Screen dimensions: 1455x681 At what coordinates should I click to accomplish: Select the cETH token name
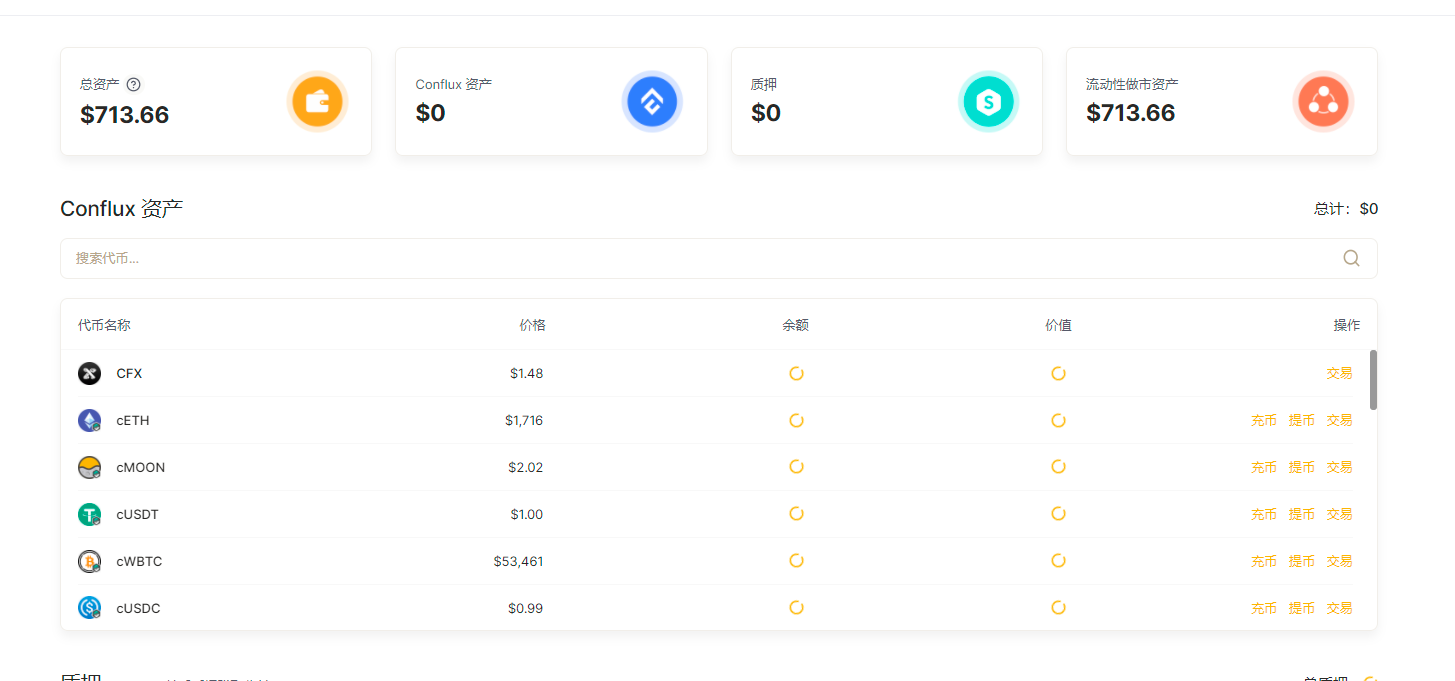[x=133, y=421]
